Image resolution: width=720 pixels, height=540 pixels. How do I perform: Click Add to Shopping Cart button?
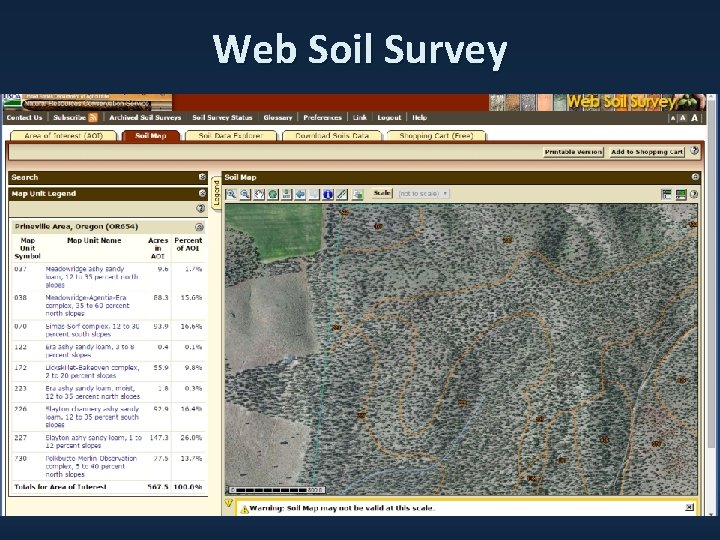click(x=647, y=152)
